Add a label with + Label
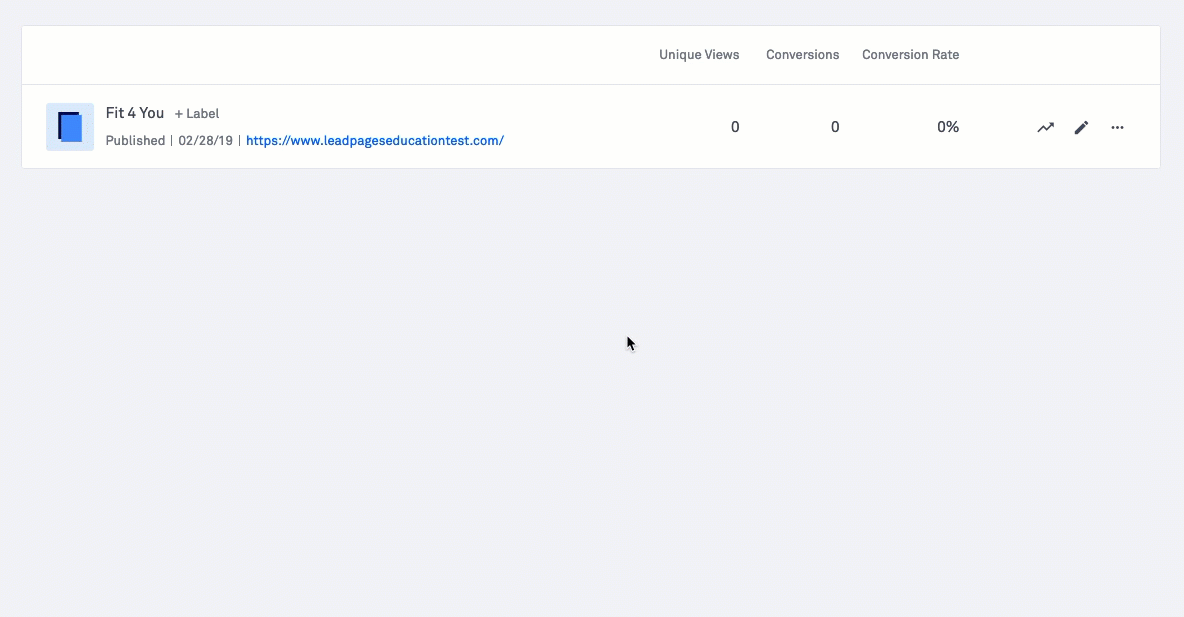This screenshot has height=617, width=1184. pos(197,113)
